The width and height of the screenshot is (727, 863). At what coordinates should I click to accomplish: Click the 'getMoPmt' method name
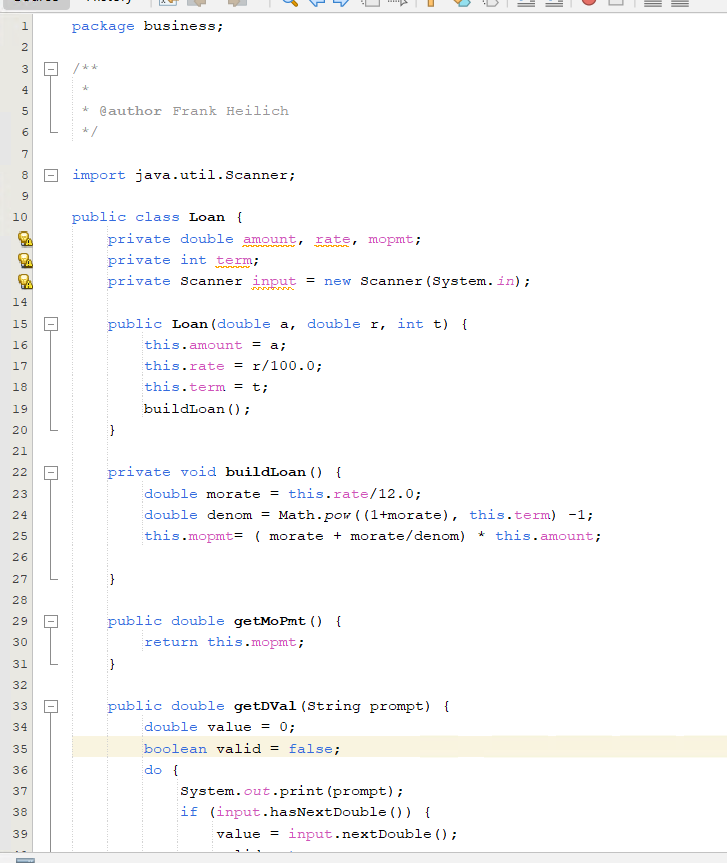[270, 621]
